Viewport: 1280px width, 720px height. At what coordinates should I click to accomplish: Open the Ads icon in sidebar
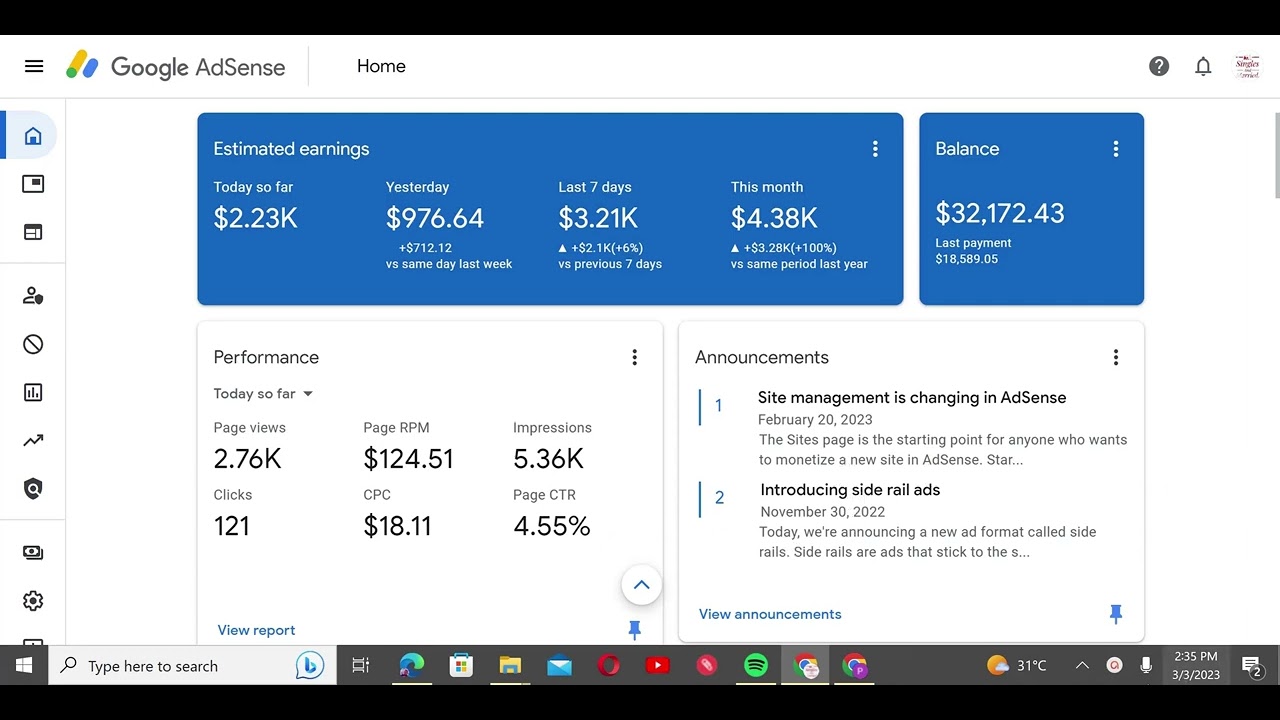33,184
